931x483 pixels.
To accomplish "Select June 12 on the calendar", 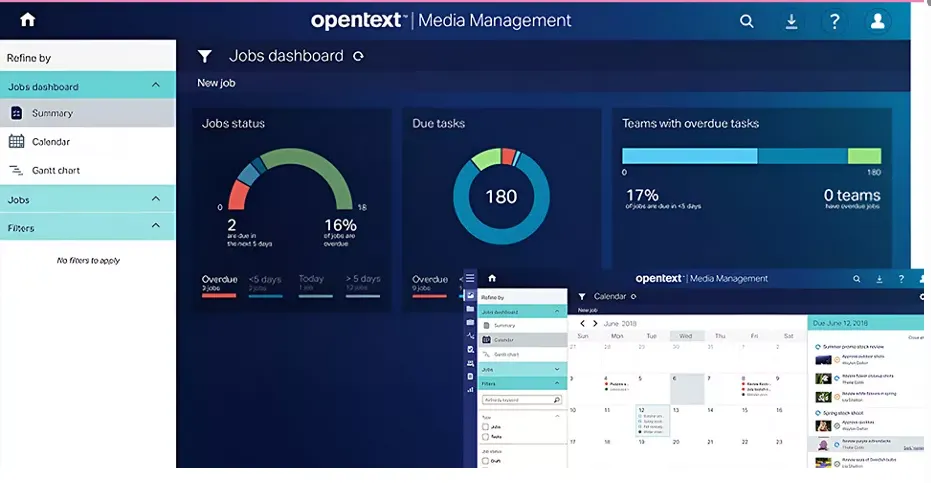I will (653, 421).
